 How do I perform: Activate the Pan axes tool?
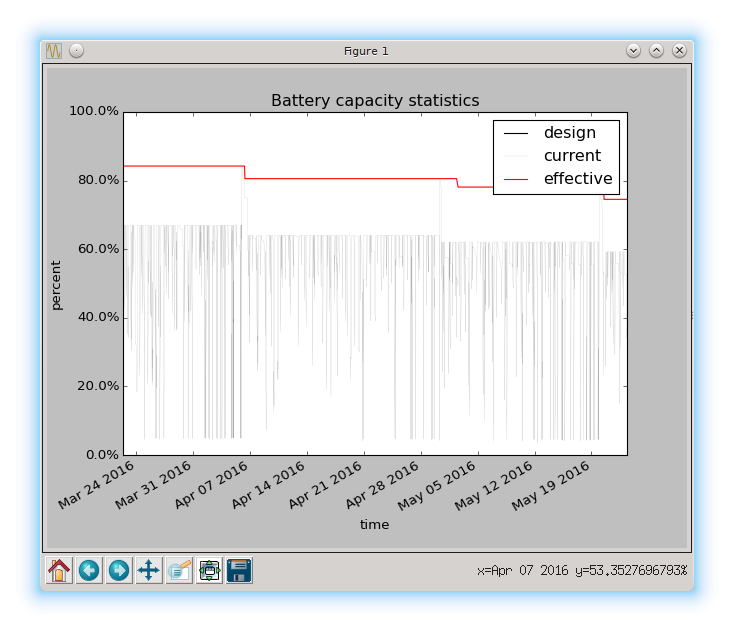[x=149, y=571]
